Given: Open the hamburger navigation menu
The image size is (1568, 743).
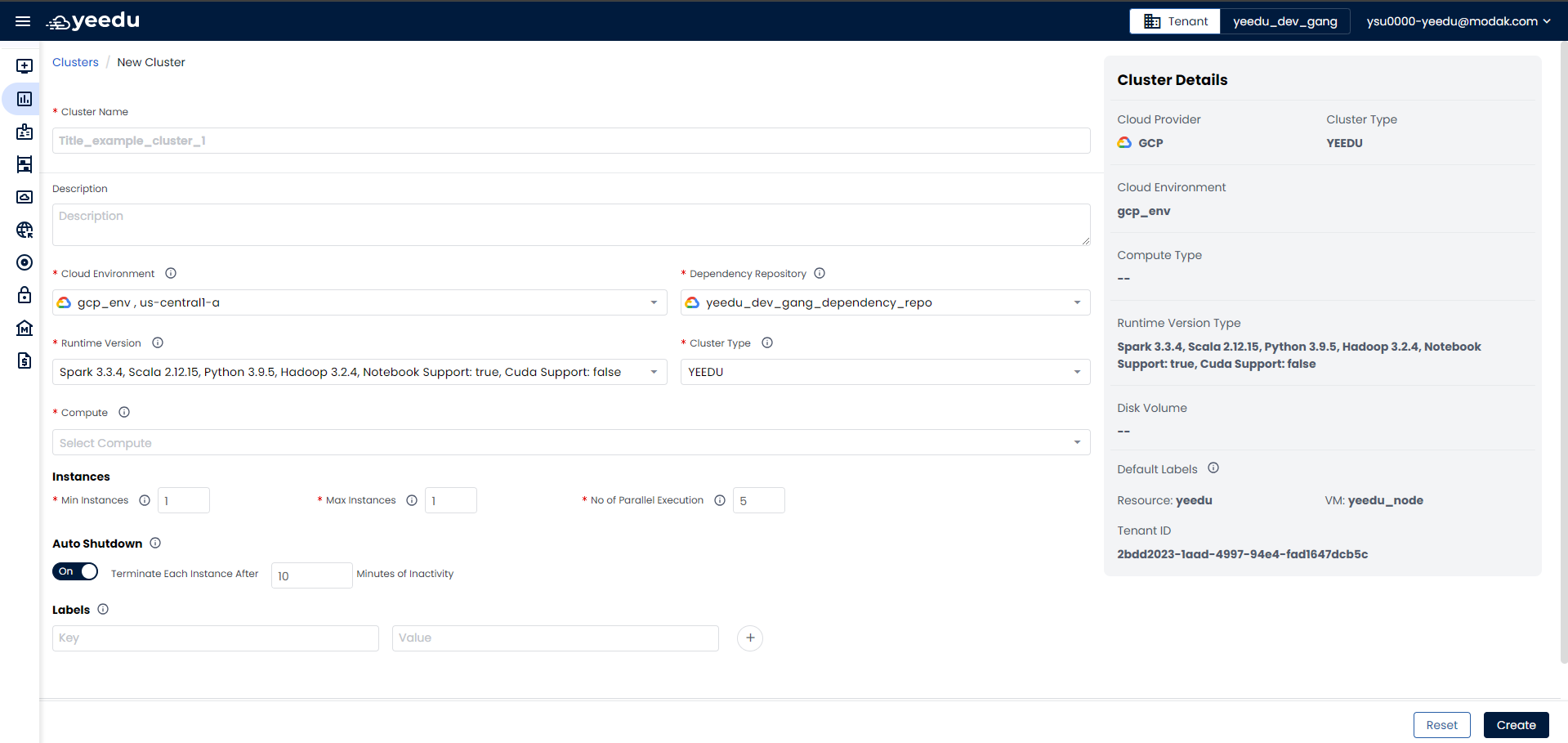Looking at the screenshot, I should [x=23, y=21].
